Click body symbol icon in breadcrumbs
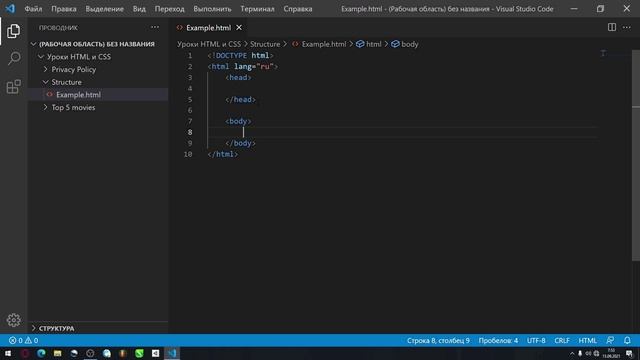The height and width of the screenshot is (360, 640). point(395,44)
